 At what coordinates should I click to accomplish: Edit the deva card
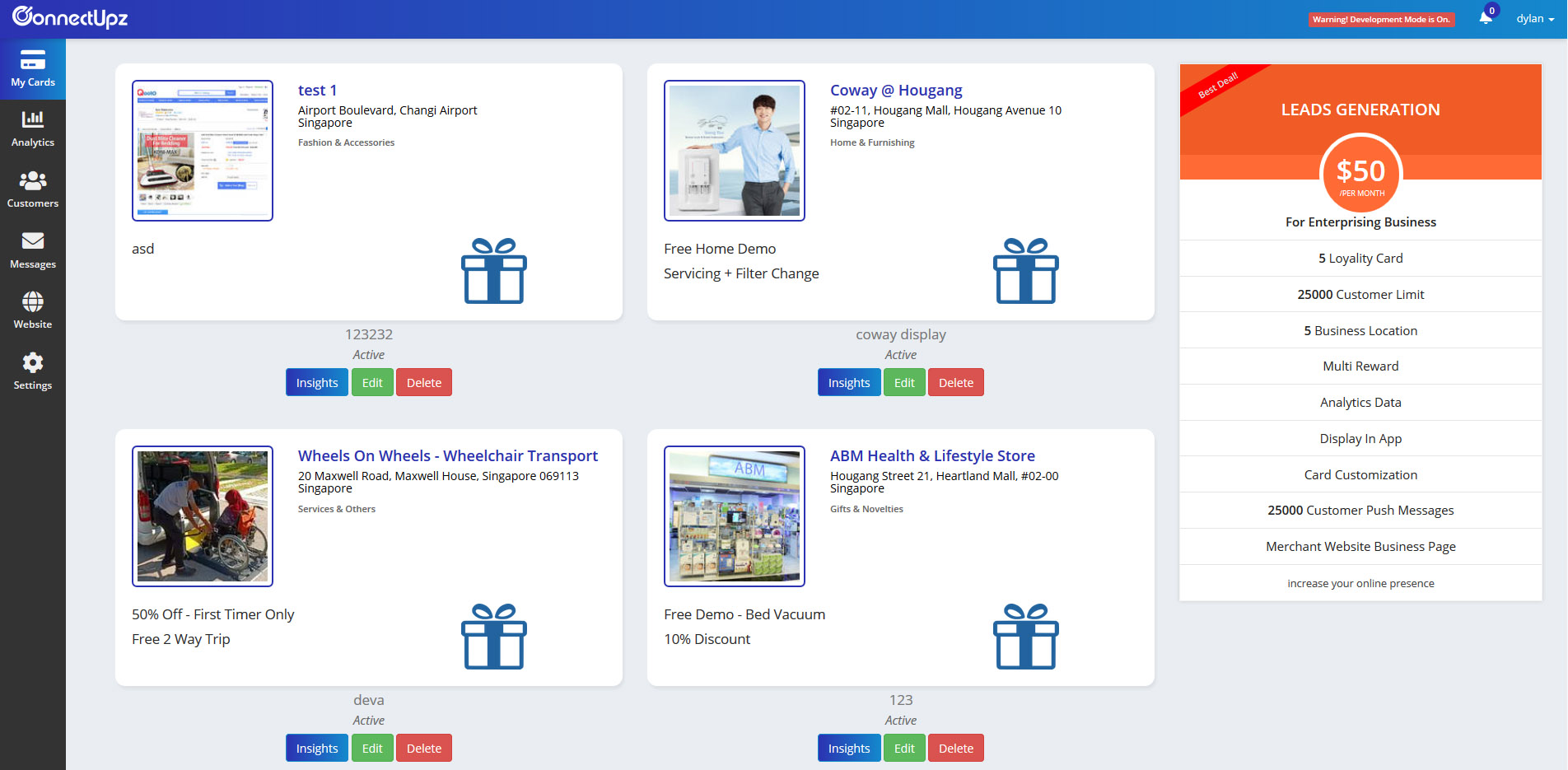pos(372,748)
